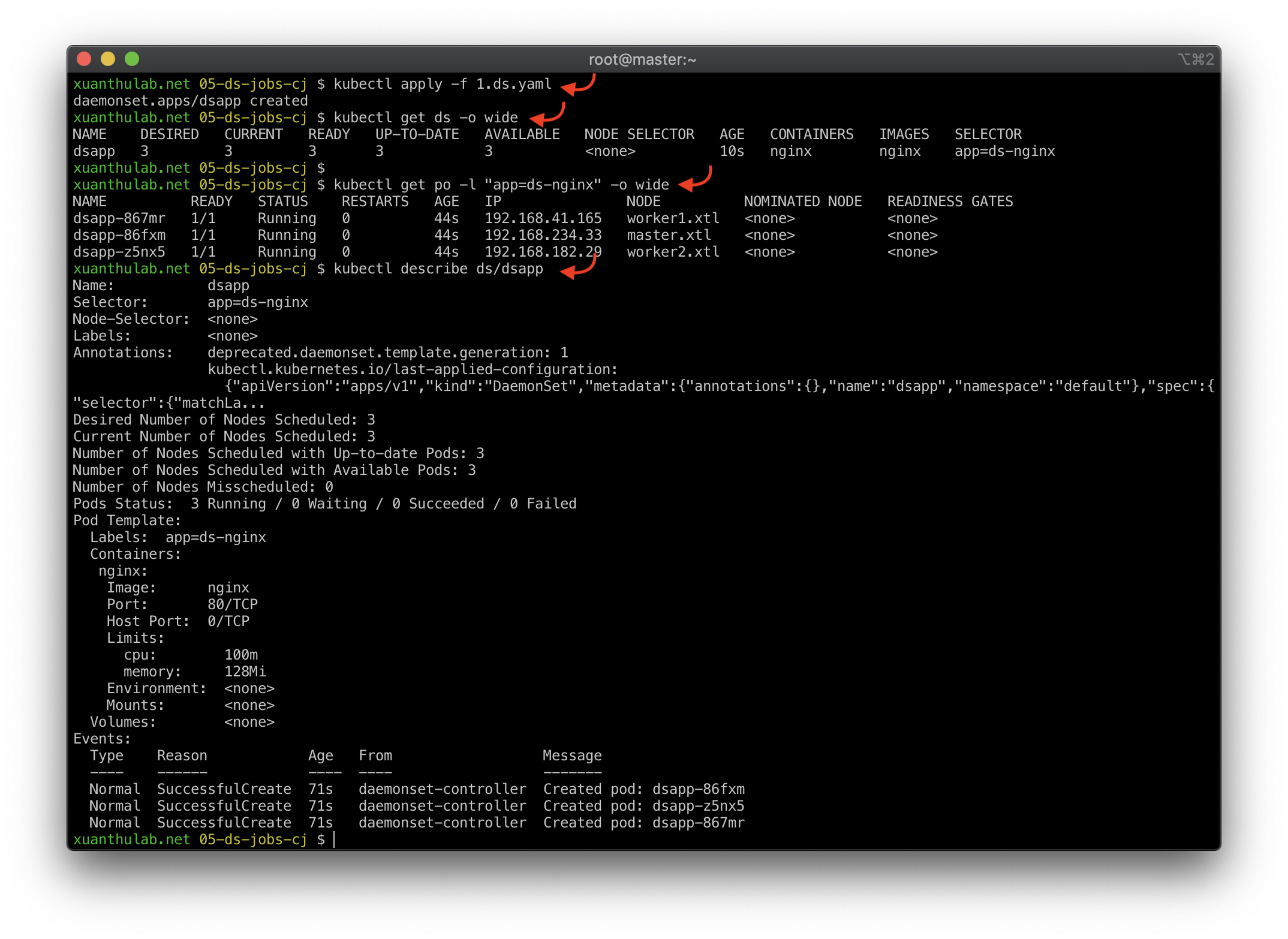Click the ⌥⌘2 shortcut indicator in title bar
This screenshot has height=939, width=1288.
[x=1195, y=59]
